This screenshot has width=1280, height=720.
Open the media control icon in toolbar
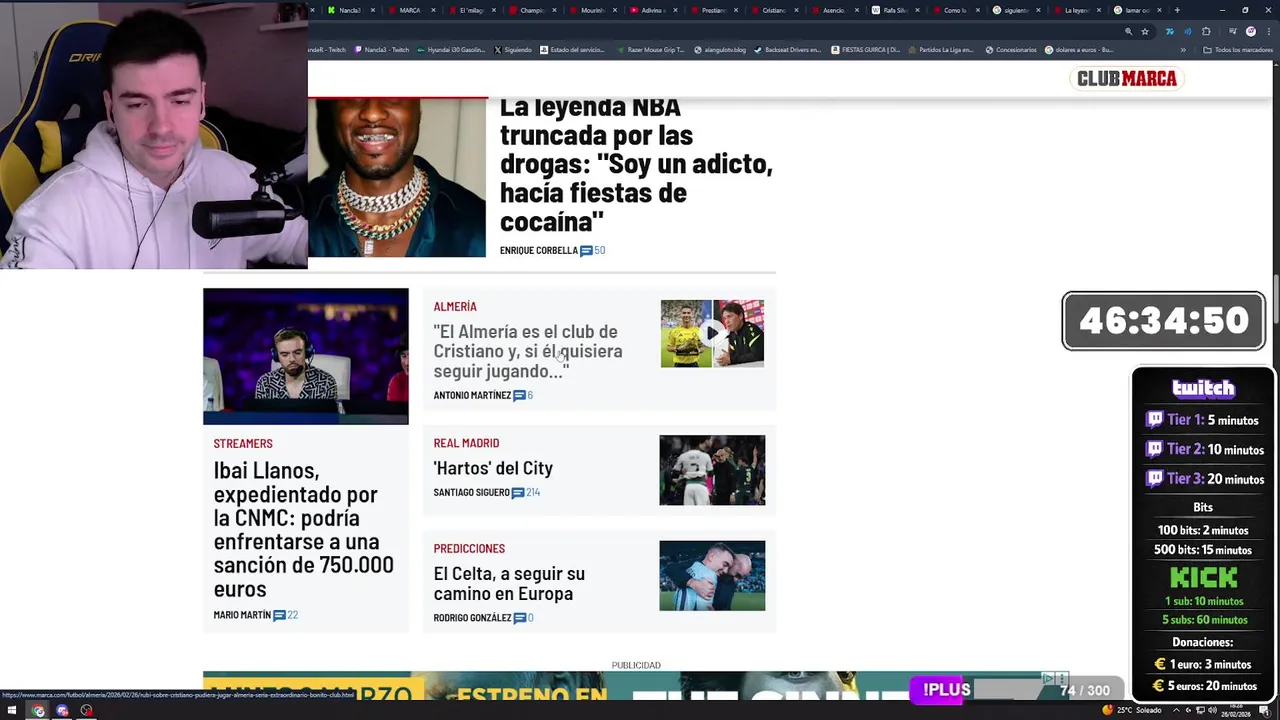(1232, 31)
